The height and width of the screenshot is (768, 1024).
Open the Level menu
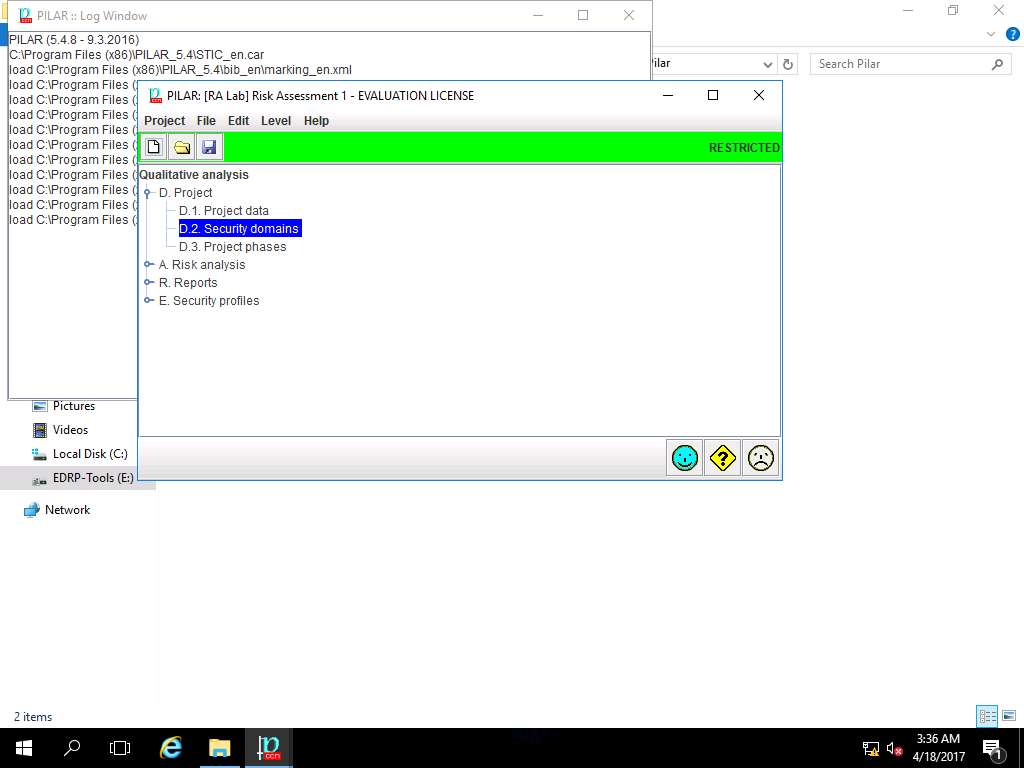pos(276,121)
